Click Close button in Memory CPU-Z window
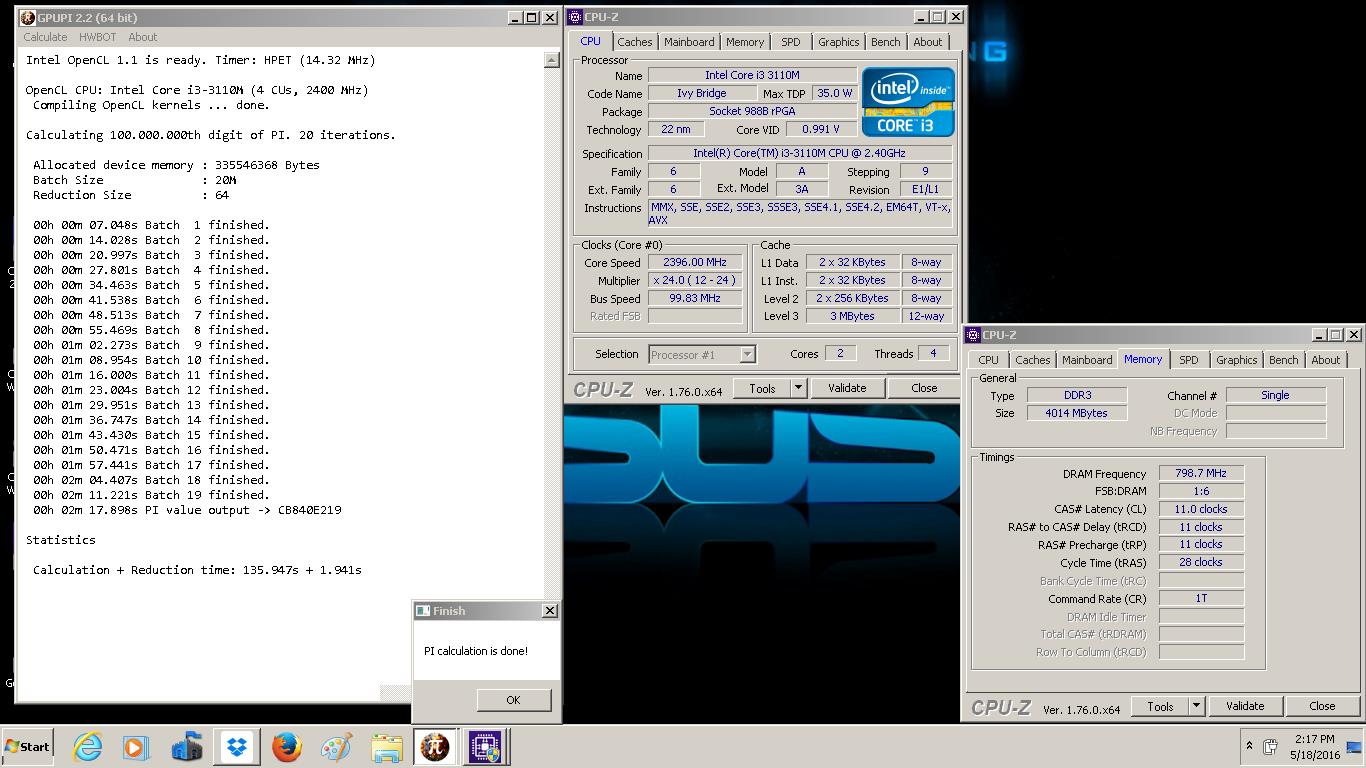This screenshot has height=768, width=1366. click(x=1322, y=706)
